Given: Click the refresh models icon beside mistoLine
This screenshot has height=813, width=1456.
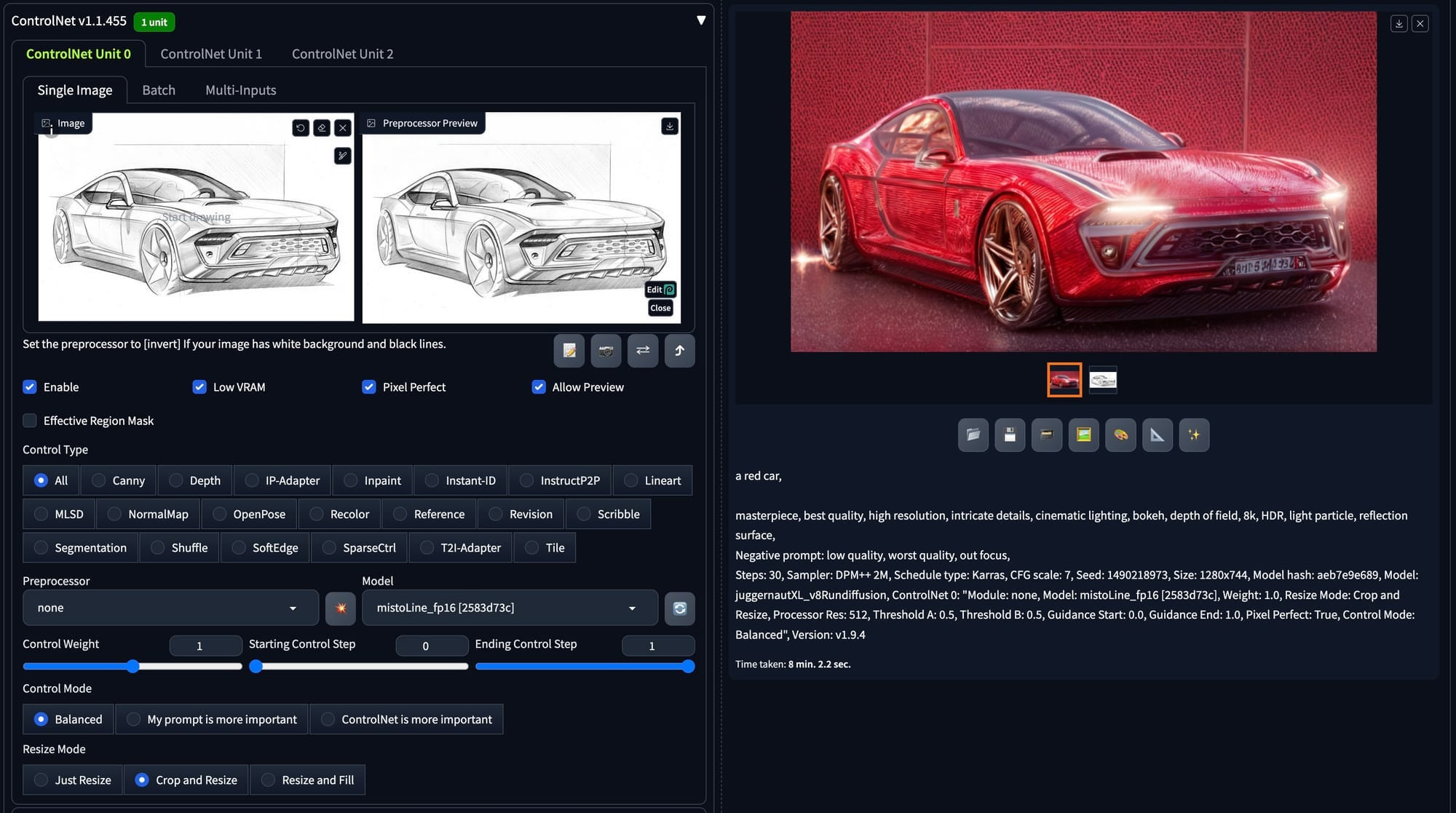Looking at the screenshot, I should point(679,608).
